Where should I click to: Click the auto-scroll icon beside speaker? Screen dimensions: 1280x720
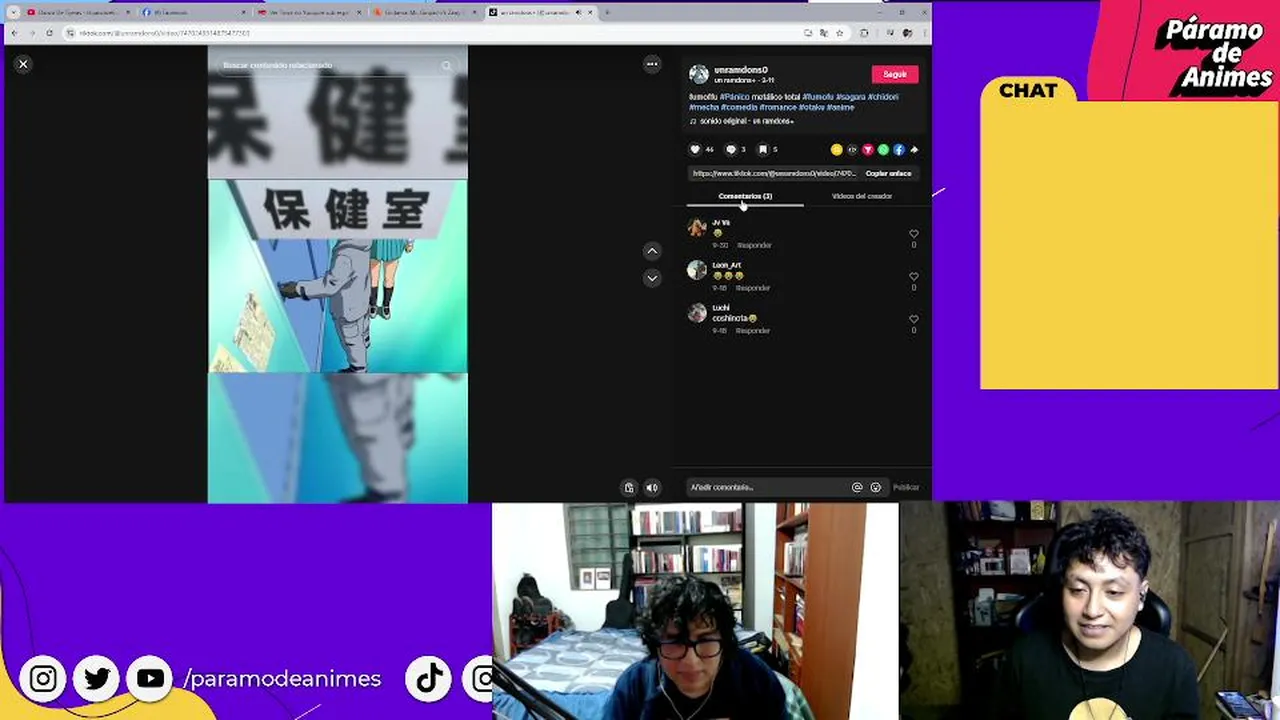629,488
